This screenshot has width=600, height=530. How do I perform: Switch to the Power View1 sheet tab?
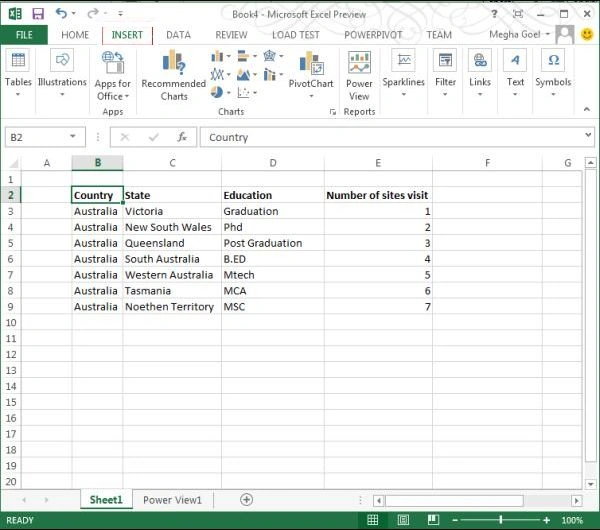(x=172, y=500)
